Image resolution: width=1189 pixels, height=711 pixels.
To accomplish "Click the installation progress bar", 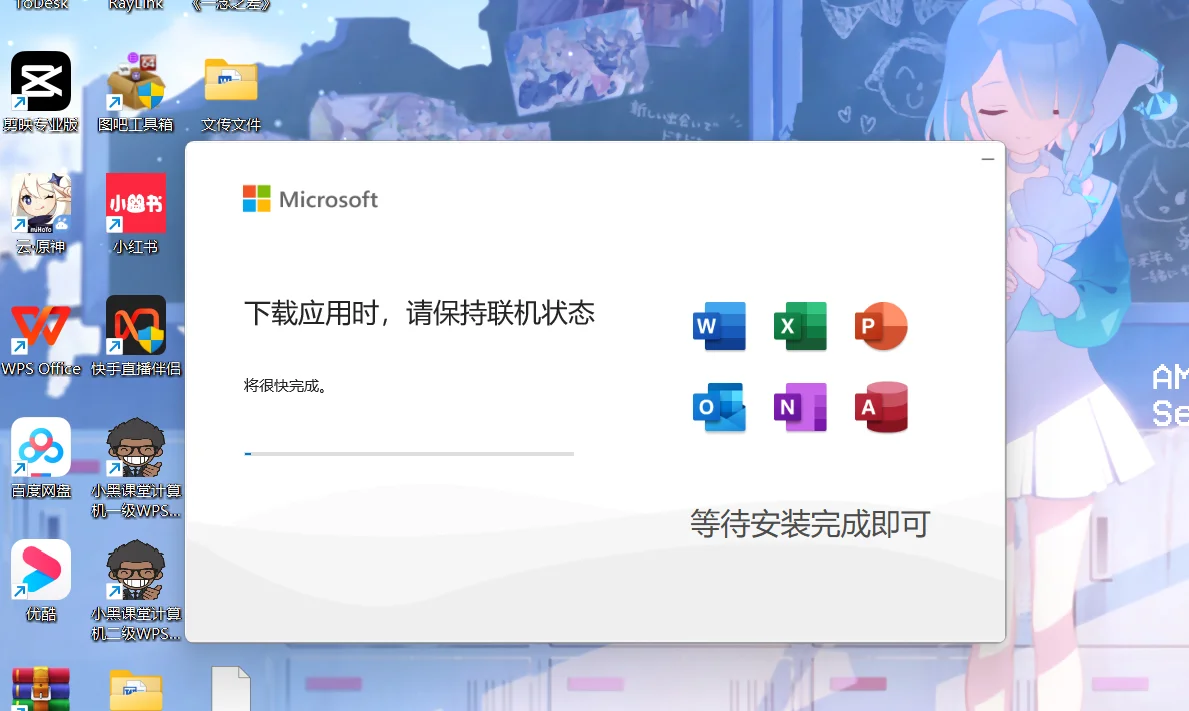I will [x=408, y=453].
